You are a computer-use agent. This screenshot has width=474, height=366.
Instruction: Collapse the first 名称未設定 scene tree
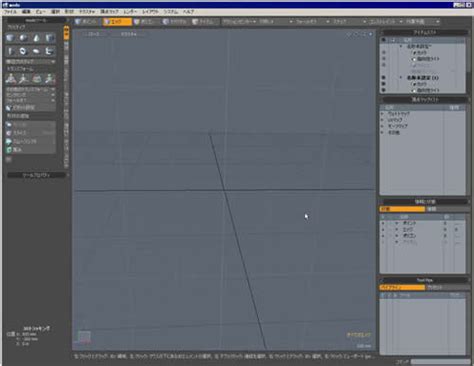pyautogui.click(x=401, y=46)
